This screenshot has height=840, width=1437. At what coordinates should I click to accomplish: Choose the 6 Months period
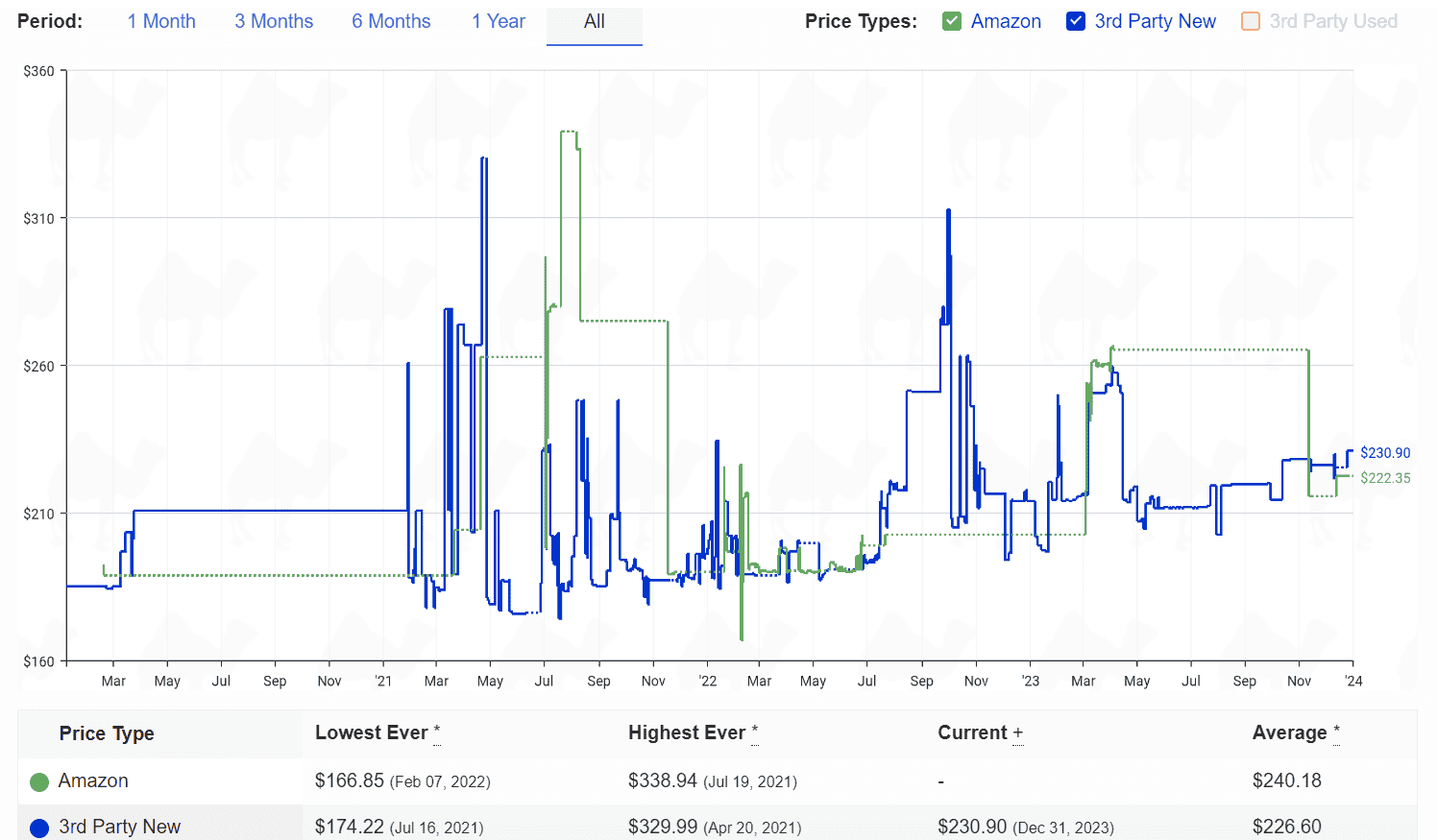tap(391, 21)
